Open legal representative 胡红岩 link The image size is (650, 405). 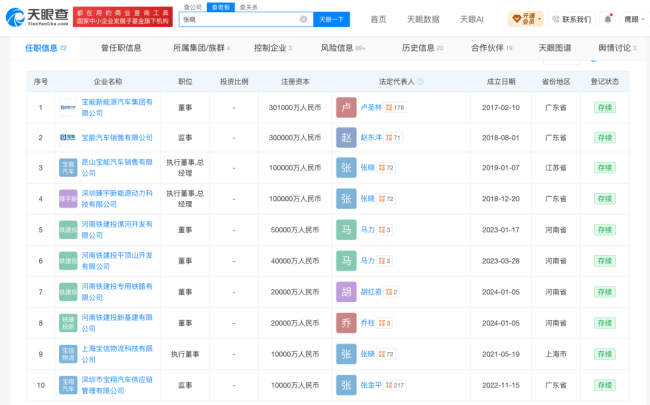(x=371, y=292)
